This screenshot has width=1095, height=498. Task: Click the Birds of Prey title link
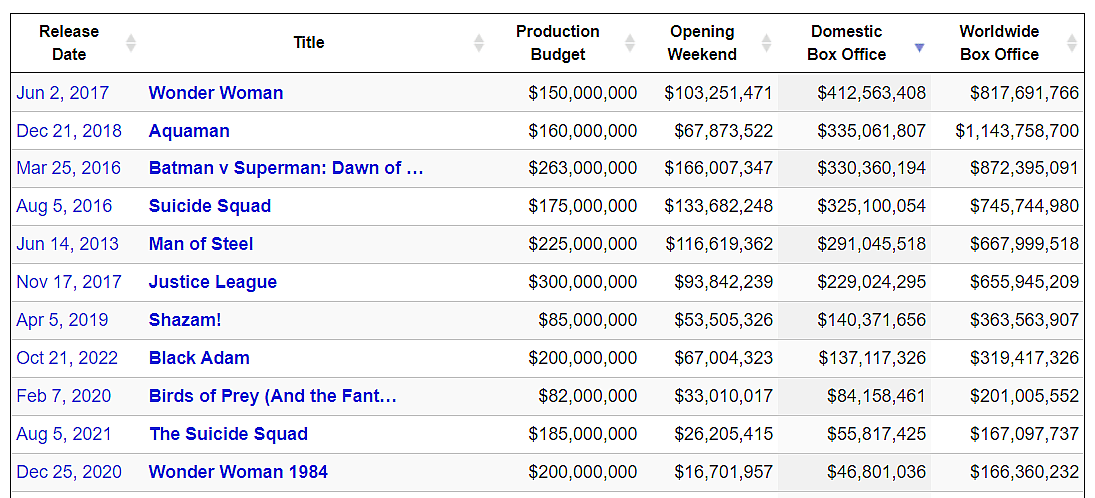273,396
